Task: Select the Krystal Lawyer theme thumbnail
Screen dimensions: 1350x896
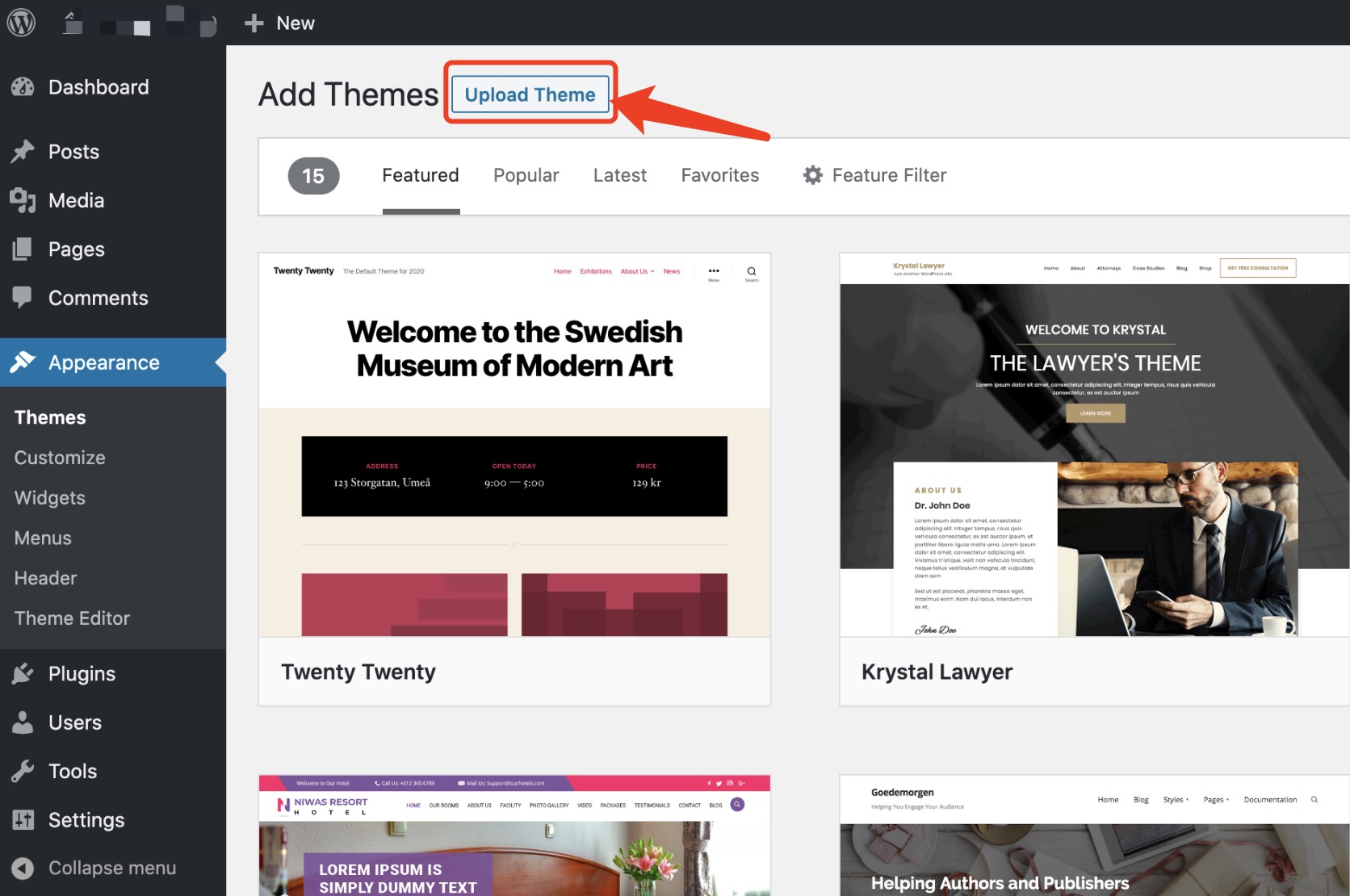Action: tap(1095, 445)
